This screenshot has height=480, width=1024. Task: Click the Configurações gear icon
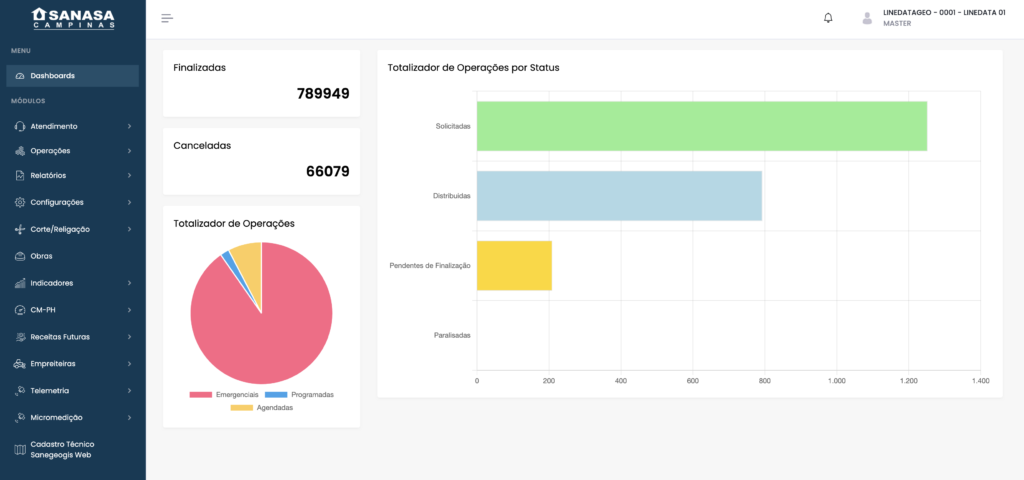(x=20, y=202)
